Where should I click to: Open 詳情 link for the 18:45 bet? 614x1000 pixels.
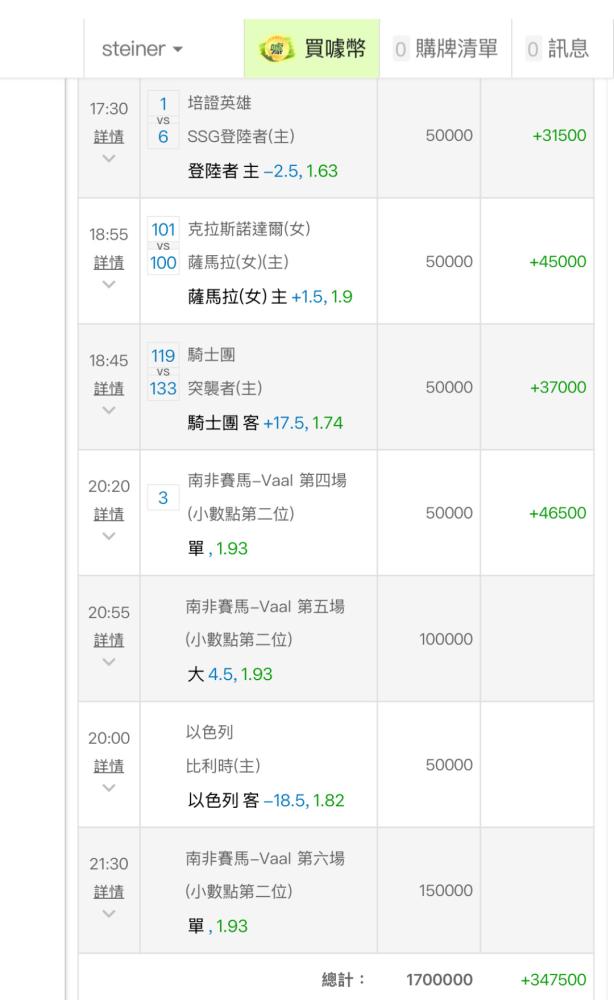(x=109, y=388)
